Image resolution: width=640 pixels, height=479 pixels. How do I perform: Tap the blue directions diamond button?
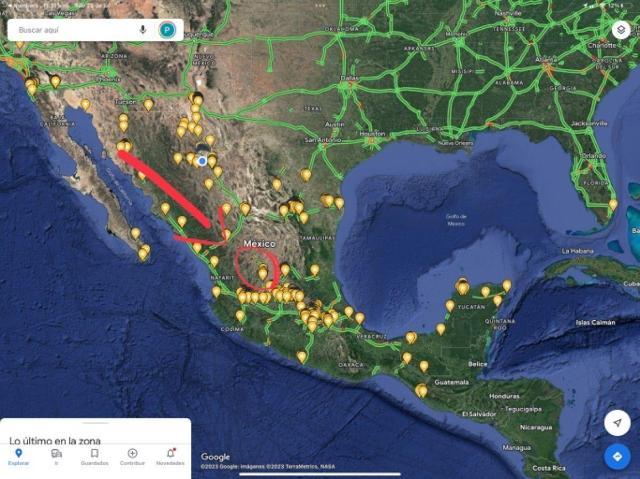618,457
